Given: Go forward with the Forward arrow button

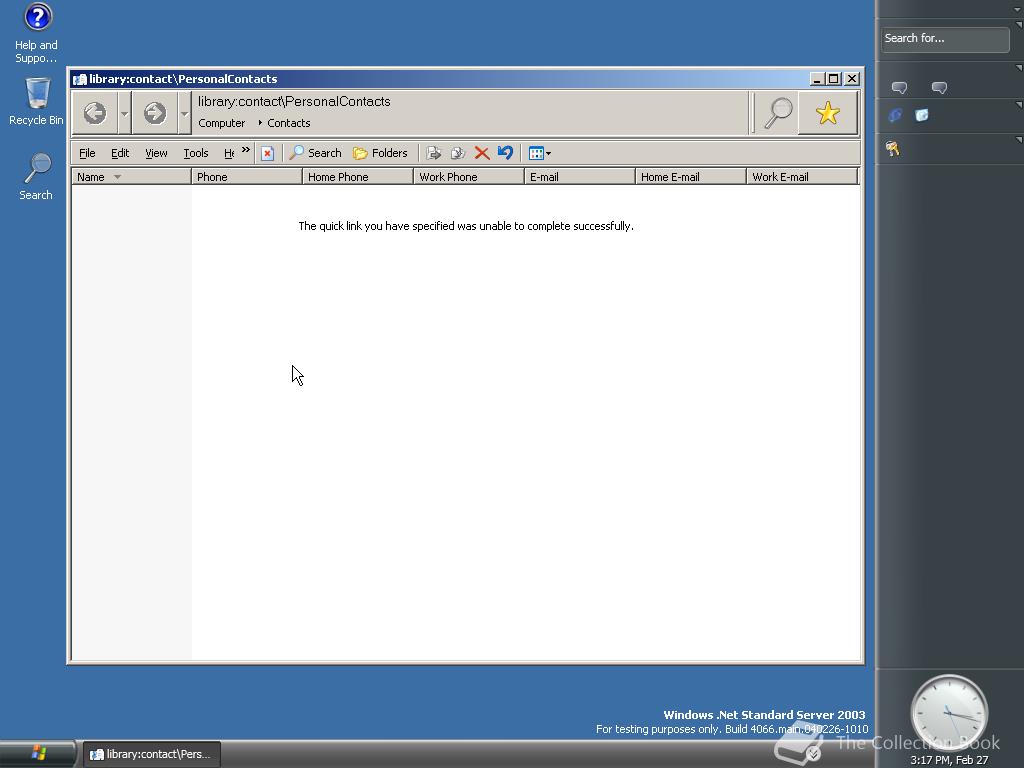Looking at the screenshot, I should pyautogui.click(x=155, y=113).
